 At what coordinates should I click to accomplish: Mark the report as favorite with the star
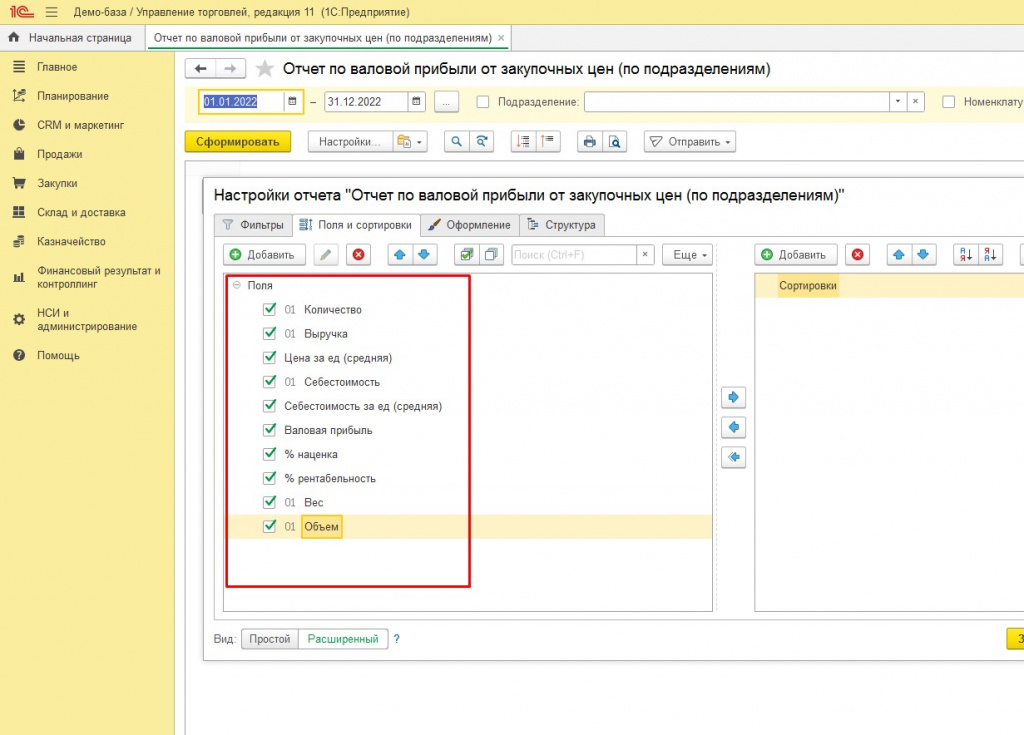click(265, 69)
